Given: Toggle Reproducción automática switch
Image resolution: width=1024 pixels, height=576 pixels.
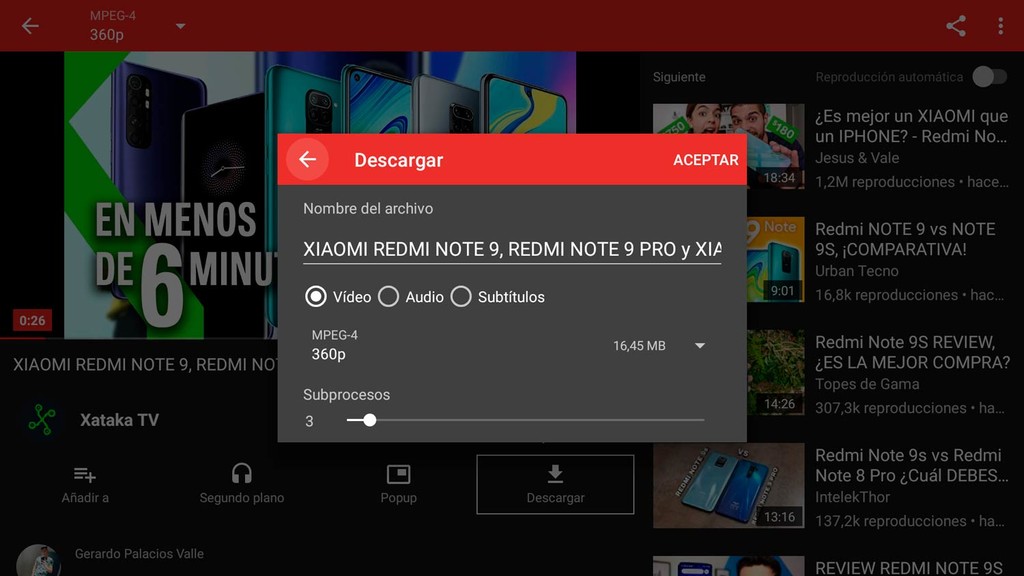Looking at the screenshot, I should [x=989, y=77].
